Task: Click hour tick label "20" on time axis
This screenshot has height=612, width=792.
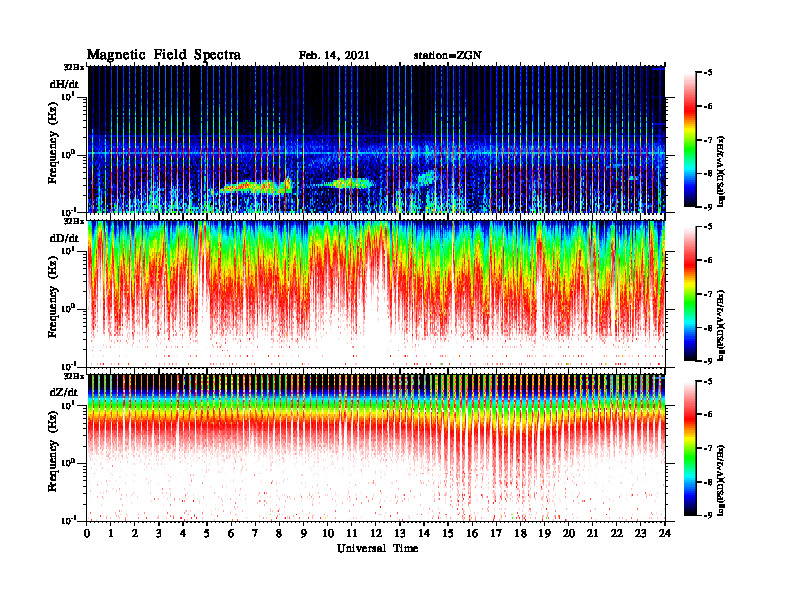Action: [569, 534]
